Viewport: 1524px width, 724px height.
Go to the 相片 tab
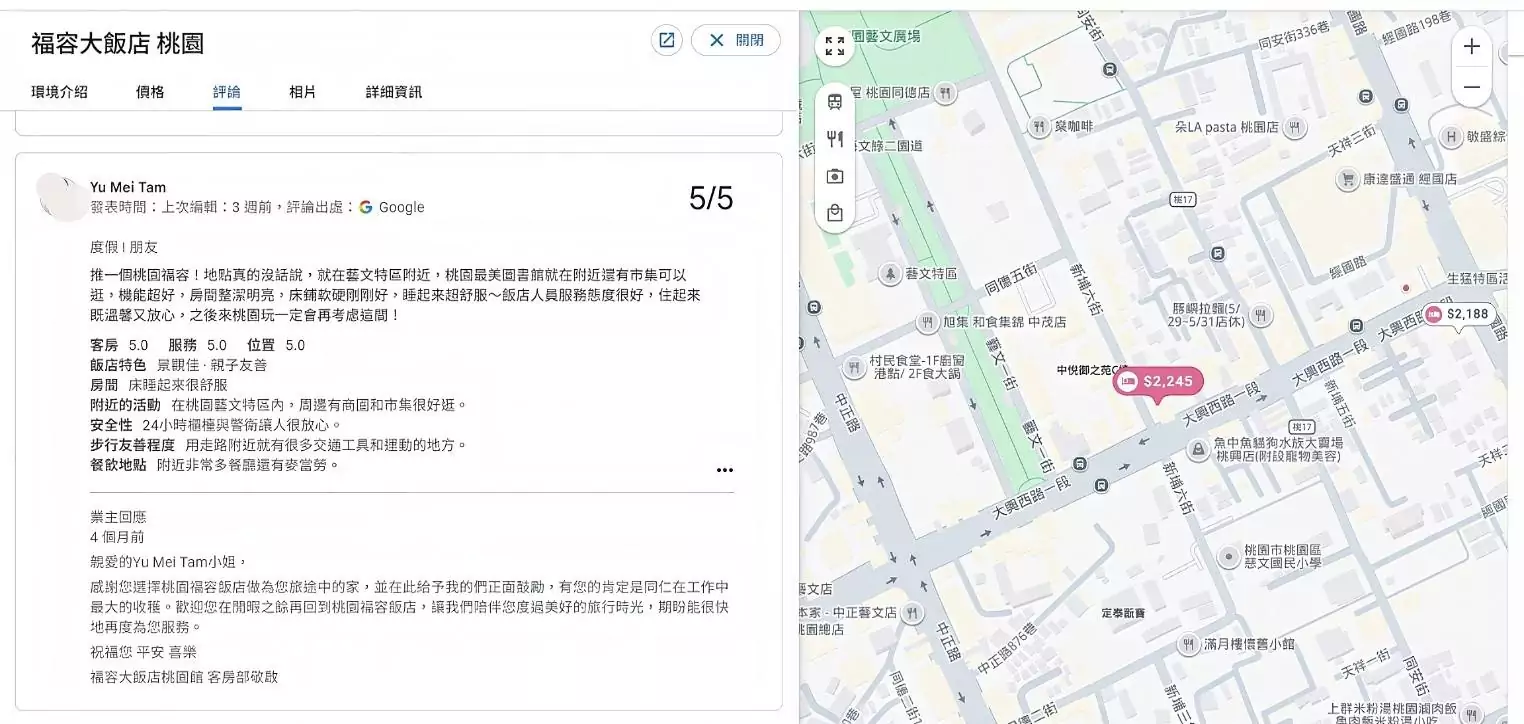[x=303, y=92]
